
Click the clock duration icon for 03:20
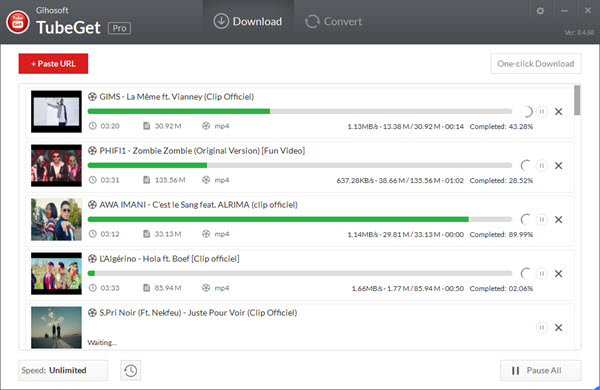click(93, 126)
